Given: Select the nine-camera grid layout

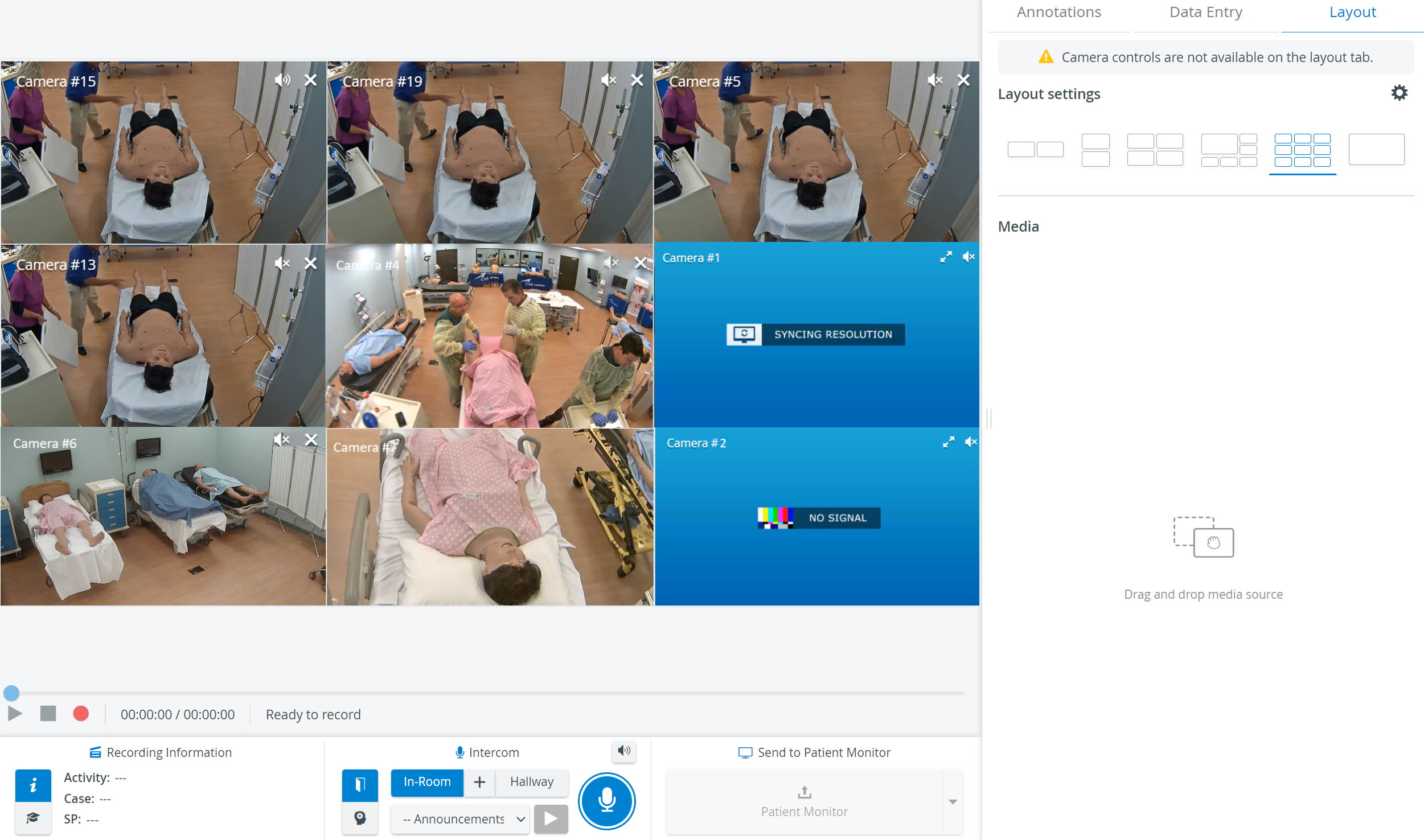Looking at the screenshot, I should (1302, 150).
